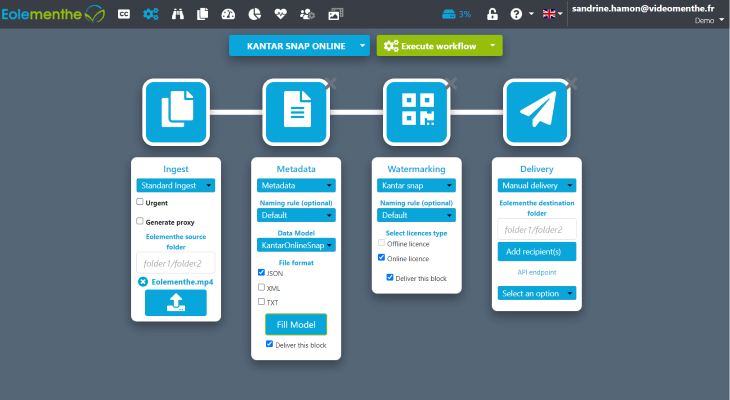Uncheck the JSON file format

click(x=261, y=272)
